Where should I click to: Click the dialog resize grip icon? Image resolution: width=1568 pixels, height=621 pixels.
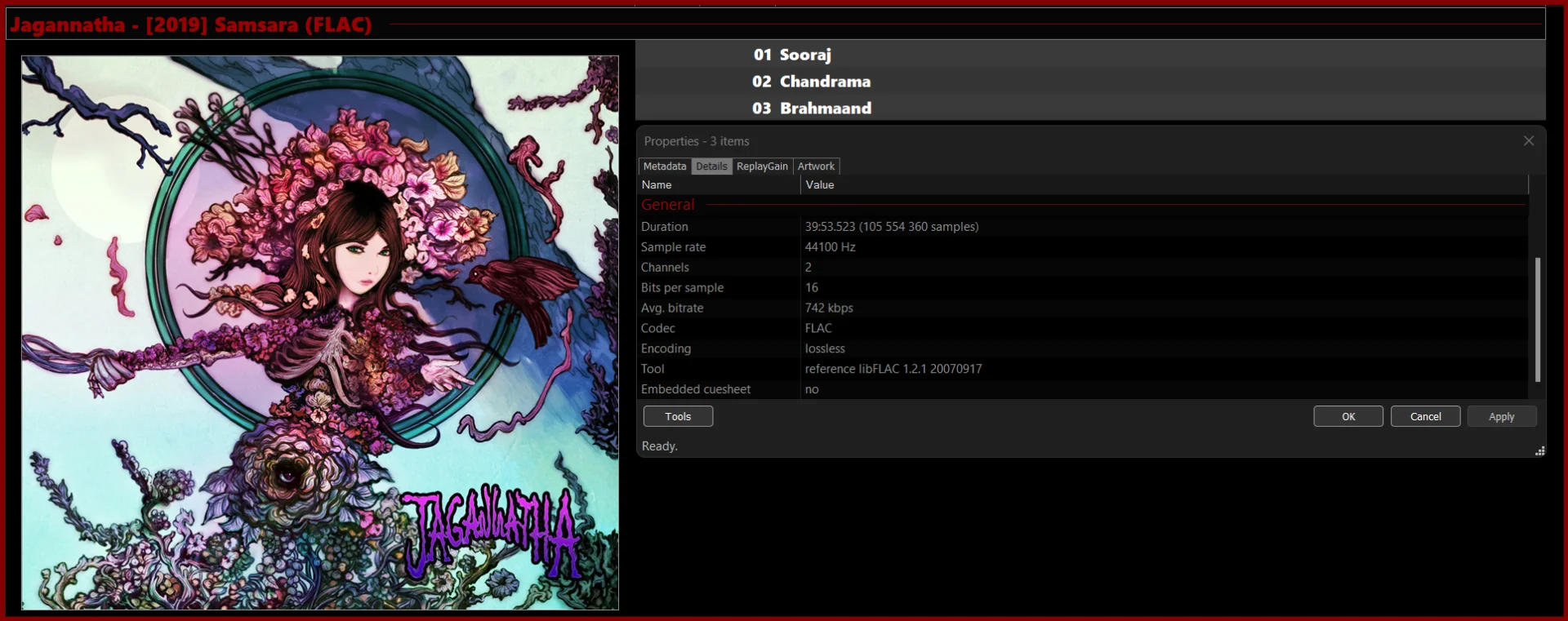pyautogui.click(x=1539, y=450)
